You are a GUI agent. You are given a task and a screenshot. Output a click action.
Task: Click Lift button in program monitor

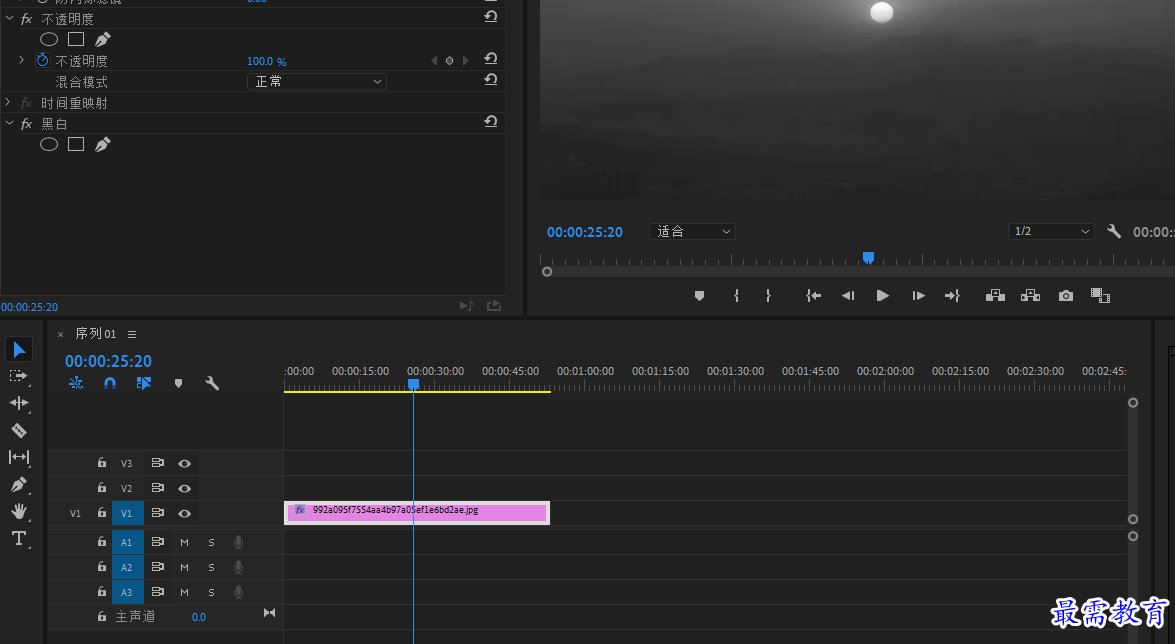995,296
